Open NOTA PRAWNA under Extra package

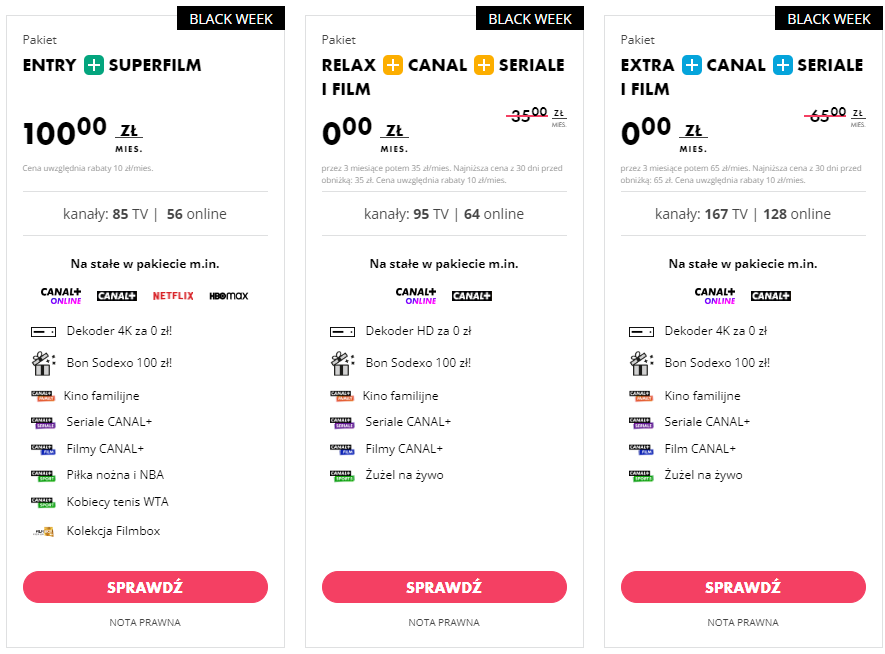[x=743, y=622]
